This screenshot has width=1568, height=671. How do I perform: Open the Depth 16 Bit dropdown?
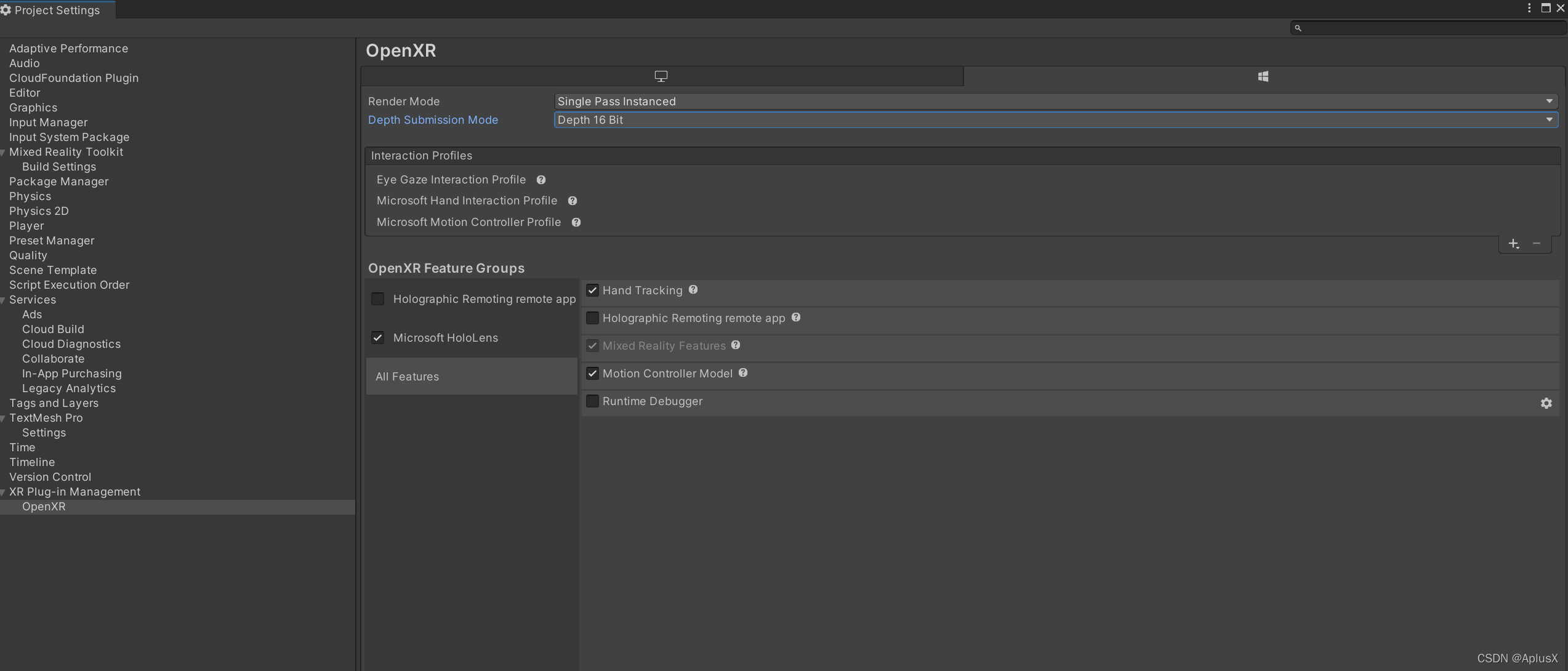1549,120
